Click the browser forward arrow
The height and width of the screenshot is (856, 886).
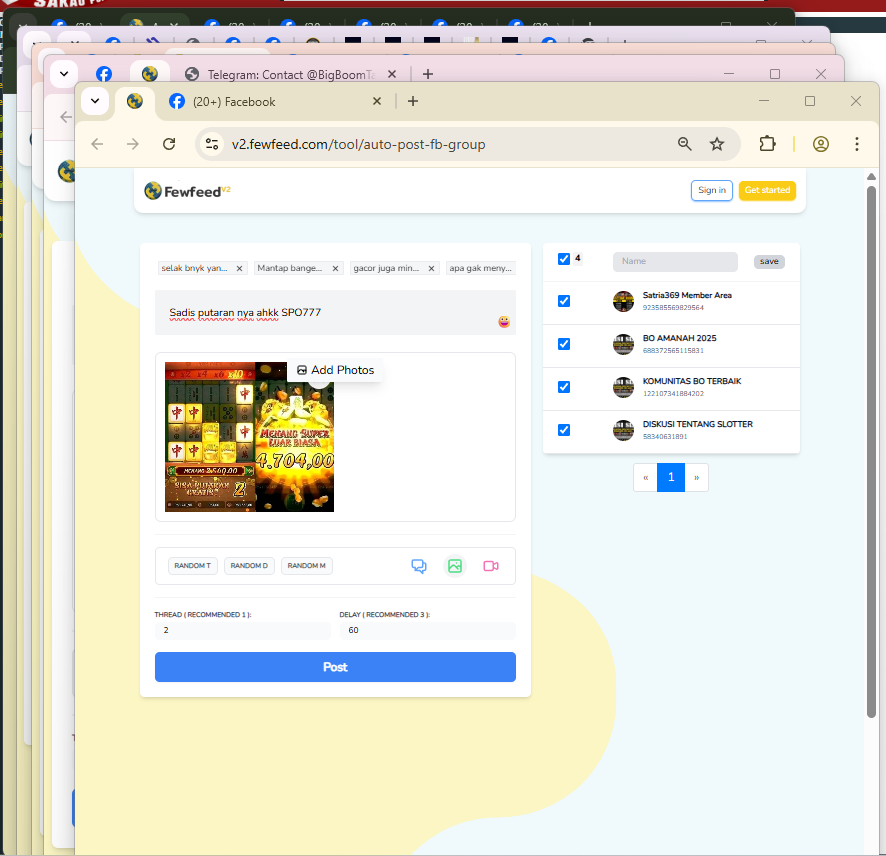point(133,144)
